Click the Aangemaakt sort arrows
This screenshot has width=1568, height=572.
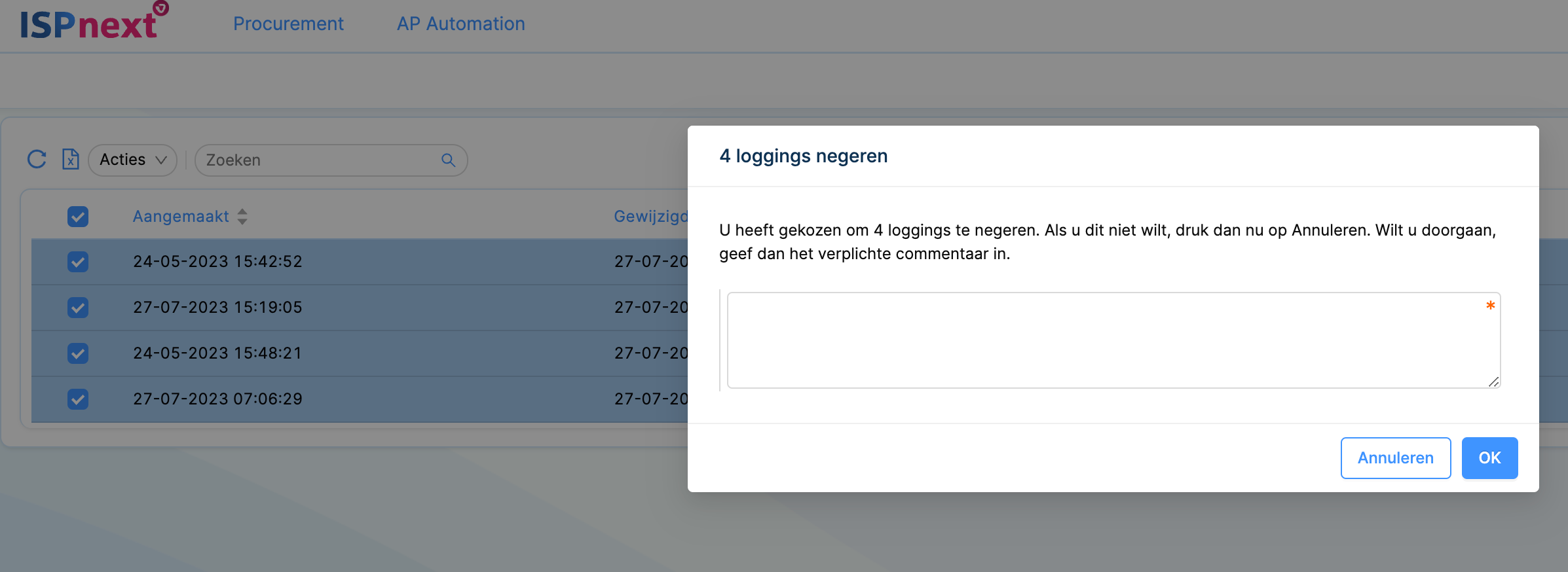[x=242, y=217]
